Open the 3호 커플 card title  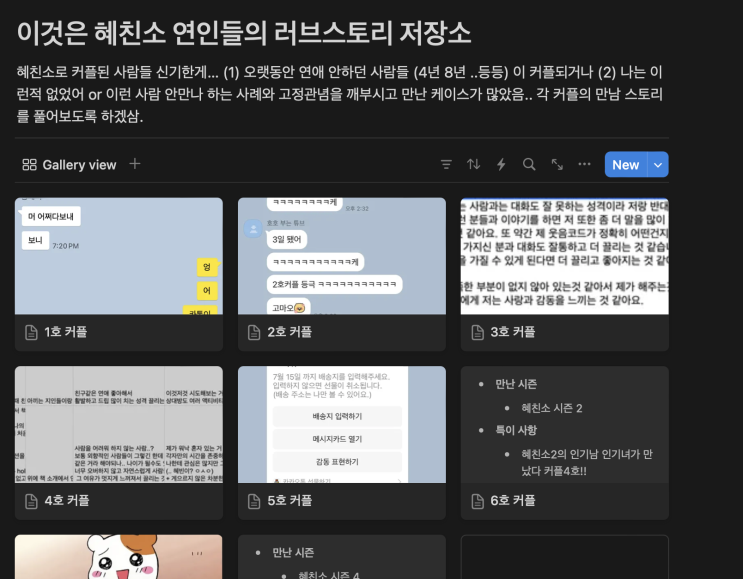click(513, 332)
